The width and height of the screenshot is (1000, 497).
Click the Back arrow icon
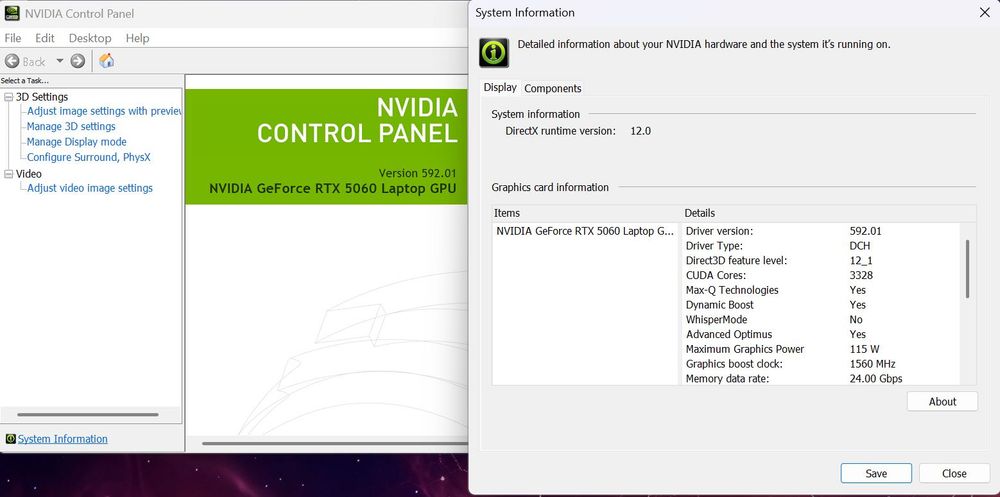tap(11, 61)
